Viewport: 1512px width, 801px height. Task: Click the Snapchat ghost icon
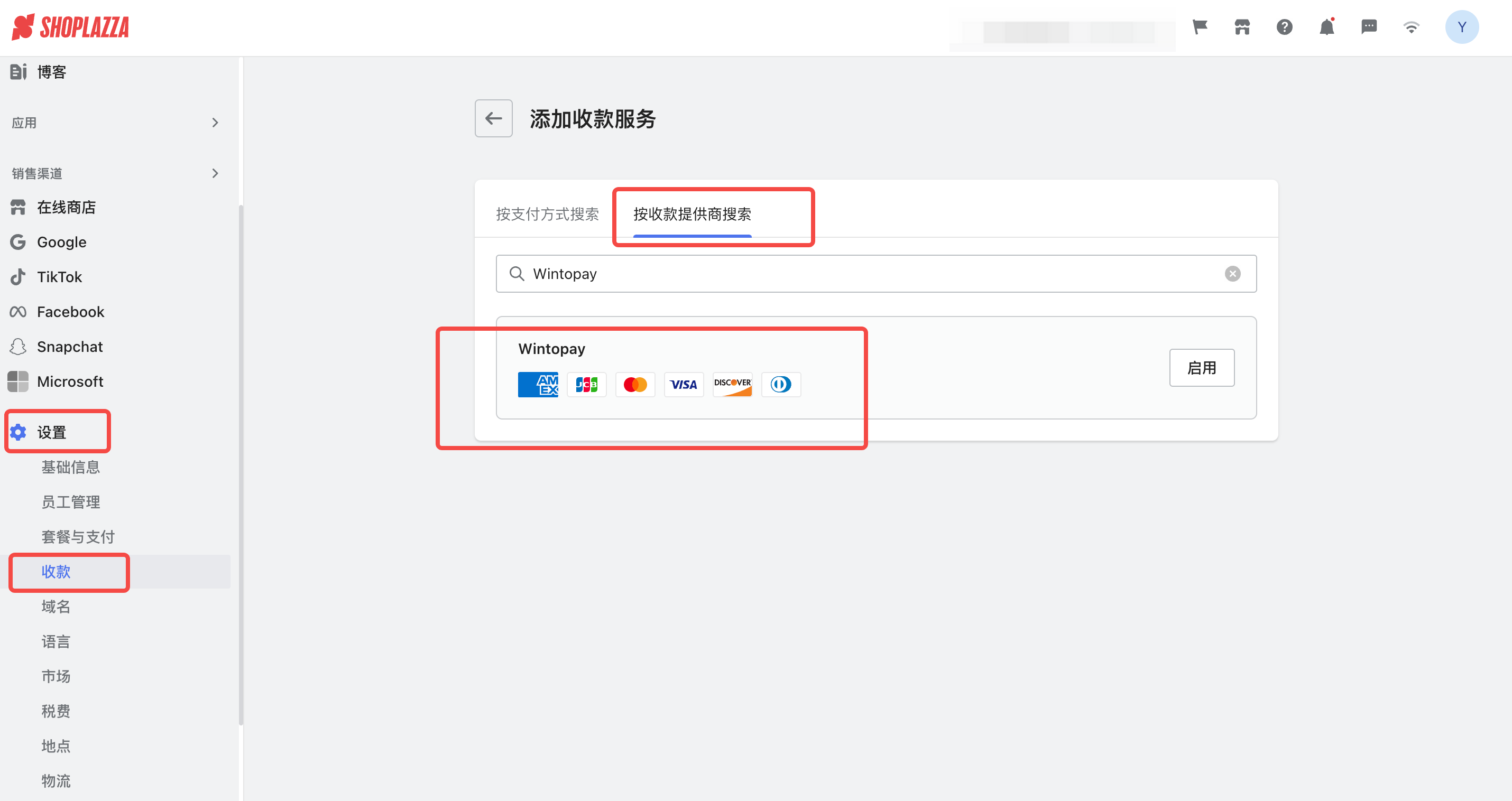coord(18,346)
